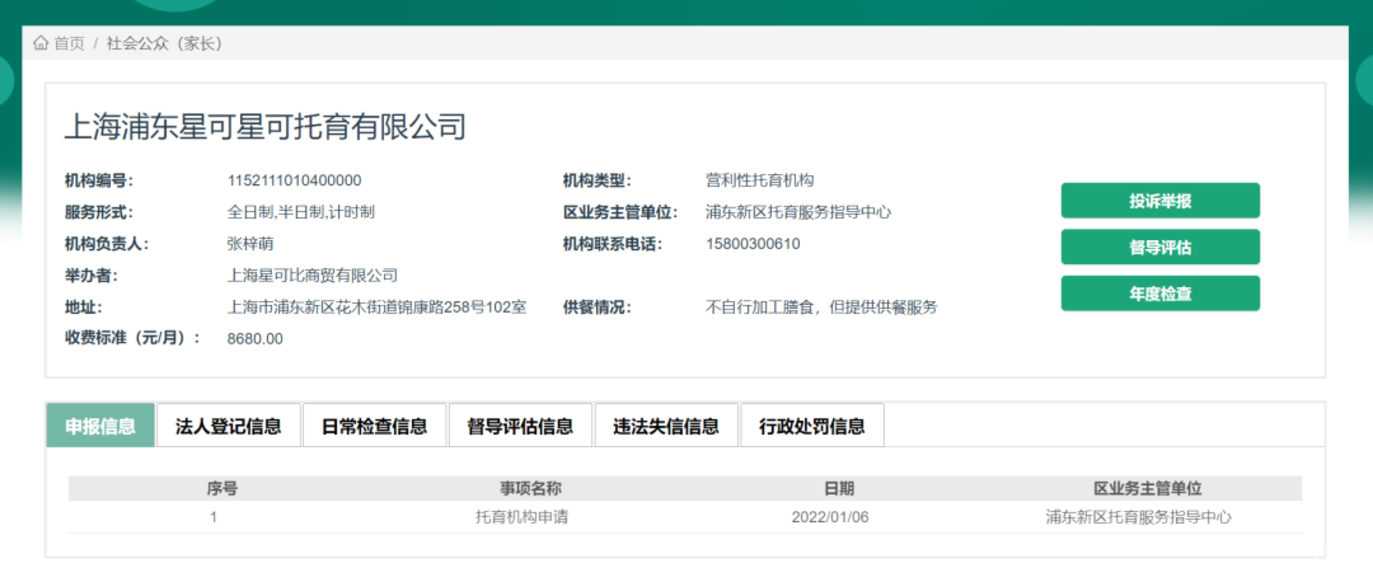Click the 机构类型 label
The width and height of the screenshot is (1373, 582).
pos(597,181)
